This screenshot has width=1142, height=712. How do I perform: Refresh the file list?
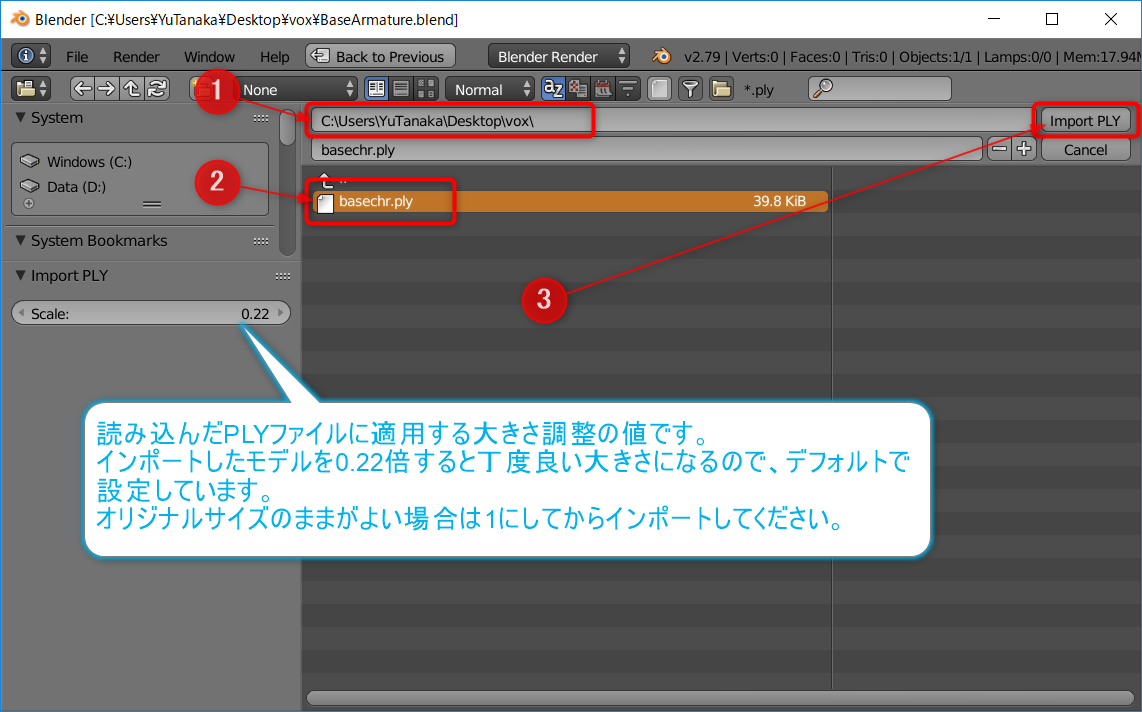pos(156,89)
